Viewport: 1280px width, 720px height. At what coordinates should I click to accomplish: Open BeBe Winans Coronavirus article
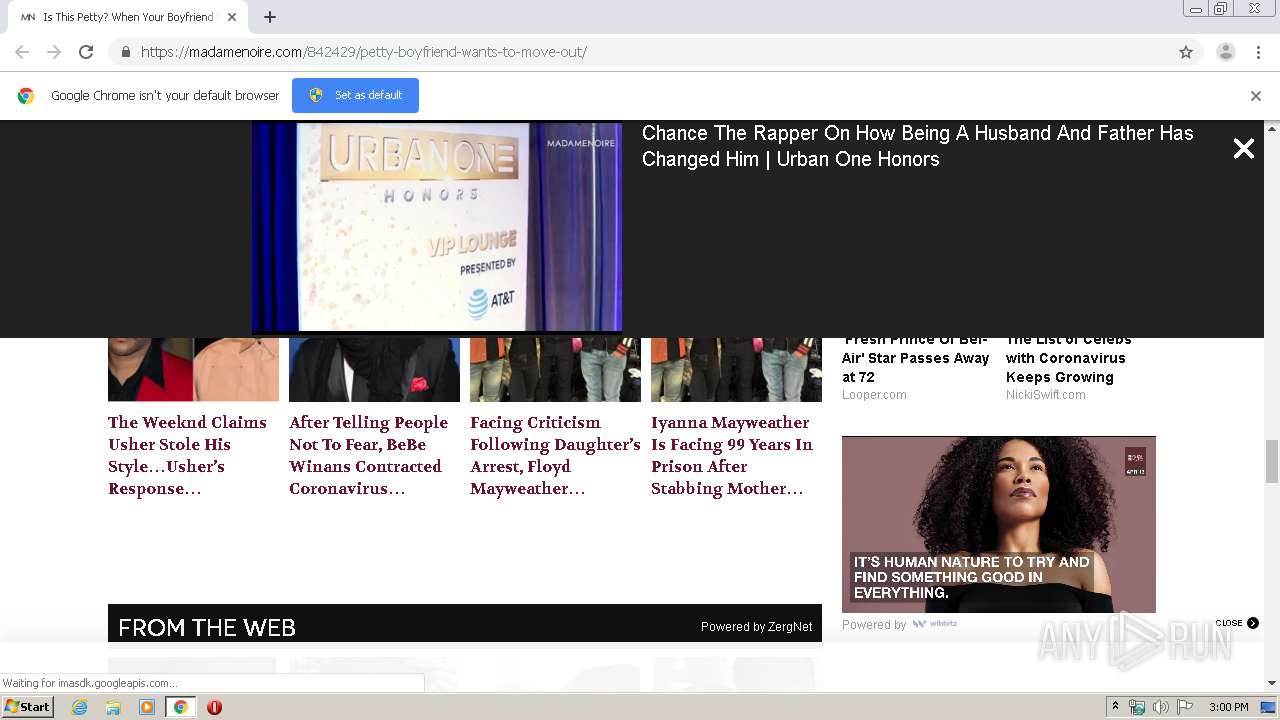[x=369, y=455]
